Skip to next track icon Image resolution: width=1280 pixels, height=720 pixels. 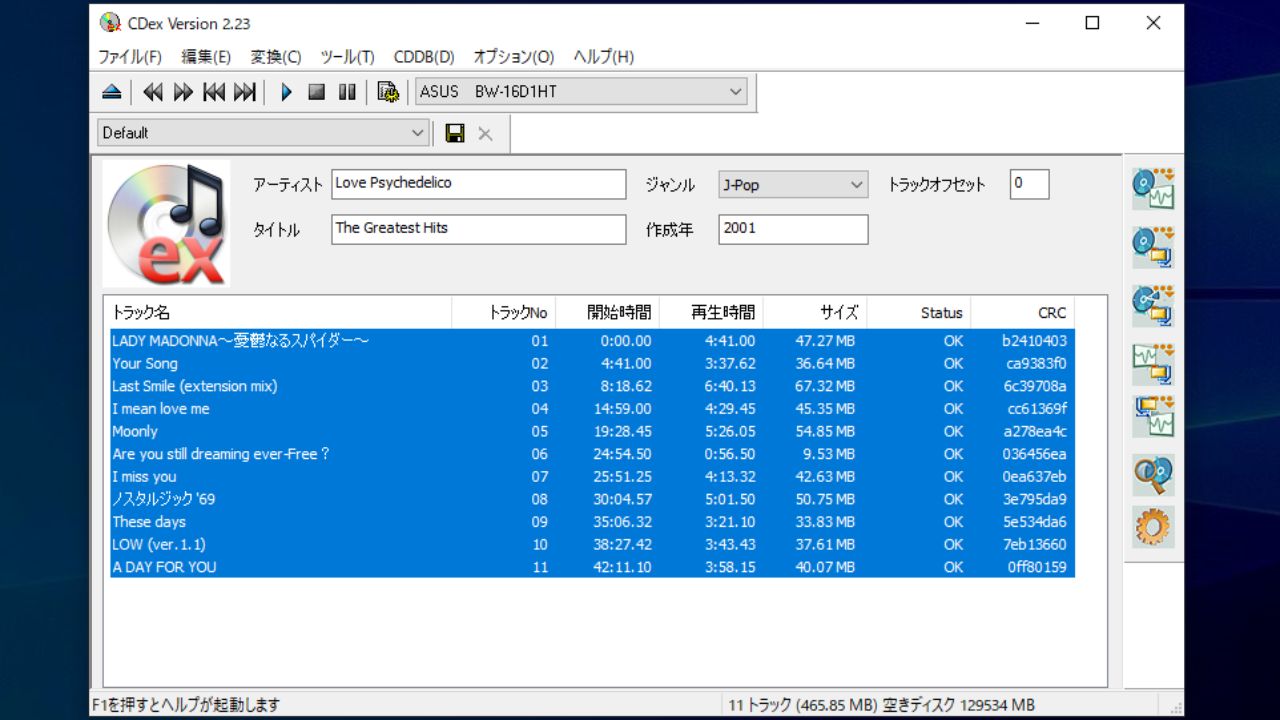click(x=245, y=92)
